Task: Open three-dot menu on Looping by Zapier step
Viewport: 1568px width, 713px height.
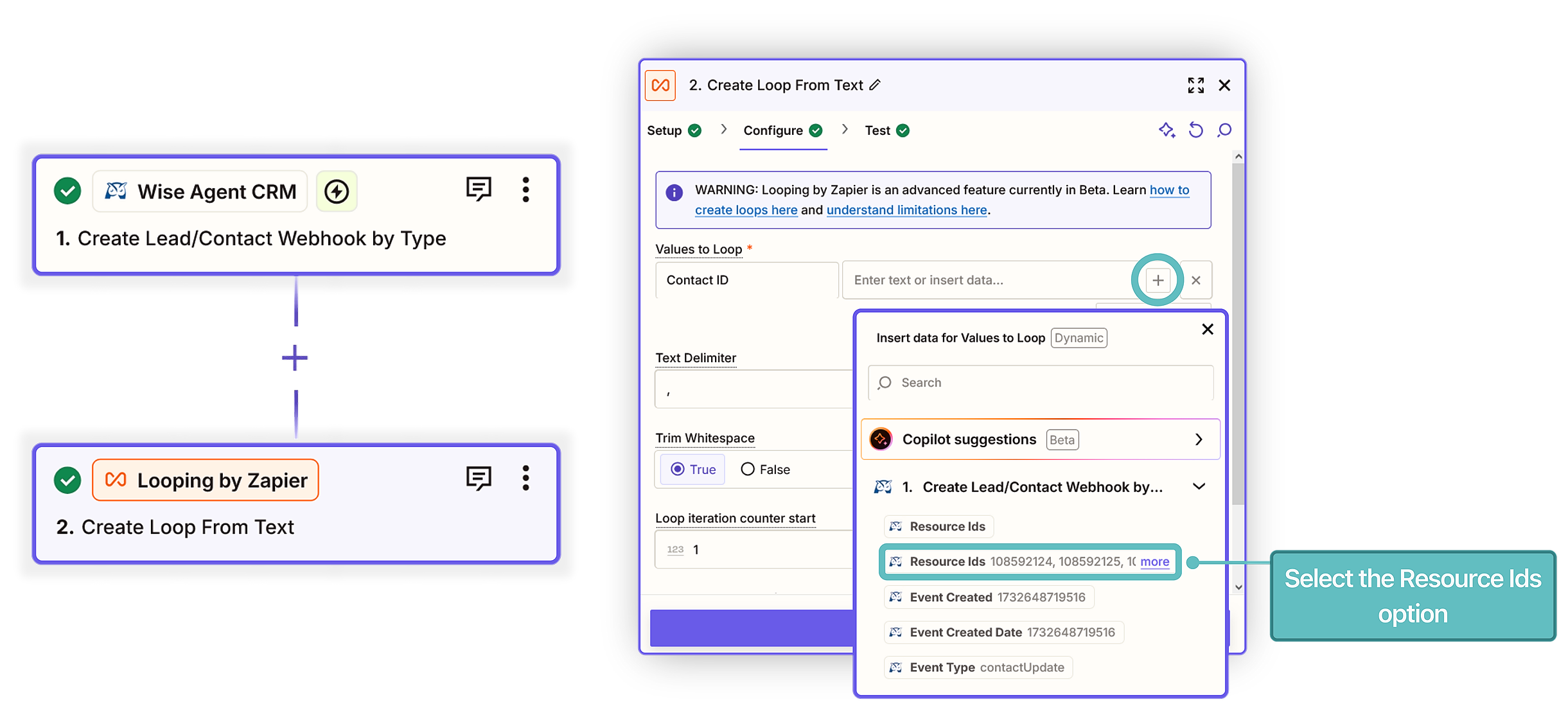Action: click(x=526, y=479)
